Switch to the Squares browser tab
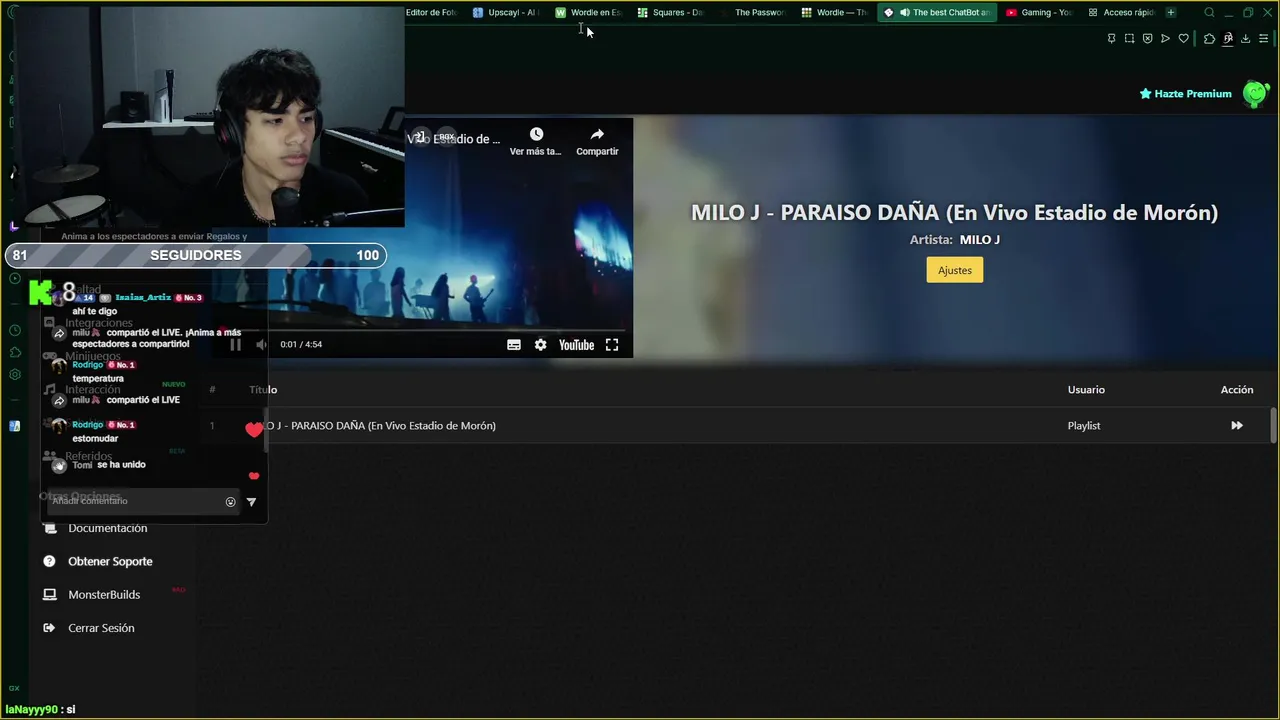Viewport: 1280px width, 720px height. point(671,13)
